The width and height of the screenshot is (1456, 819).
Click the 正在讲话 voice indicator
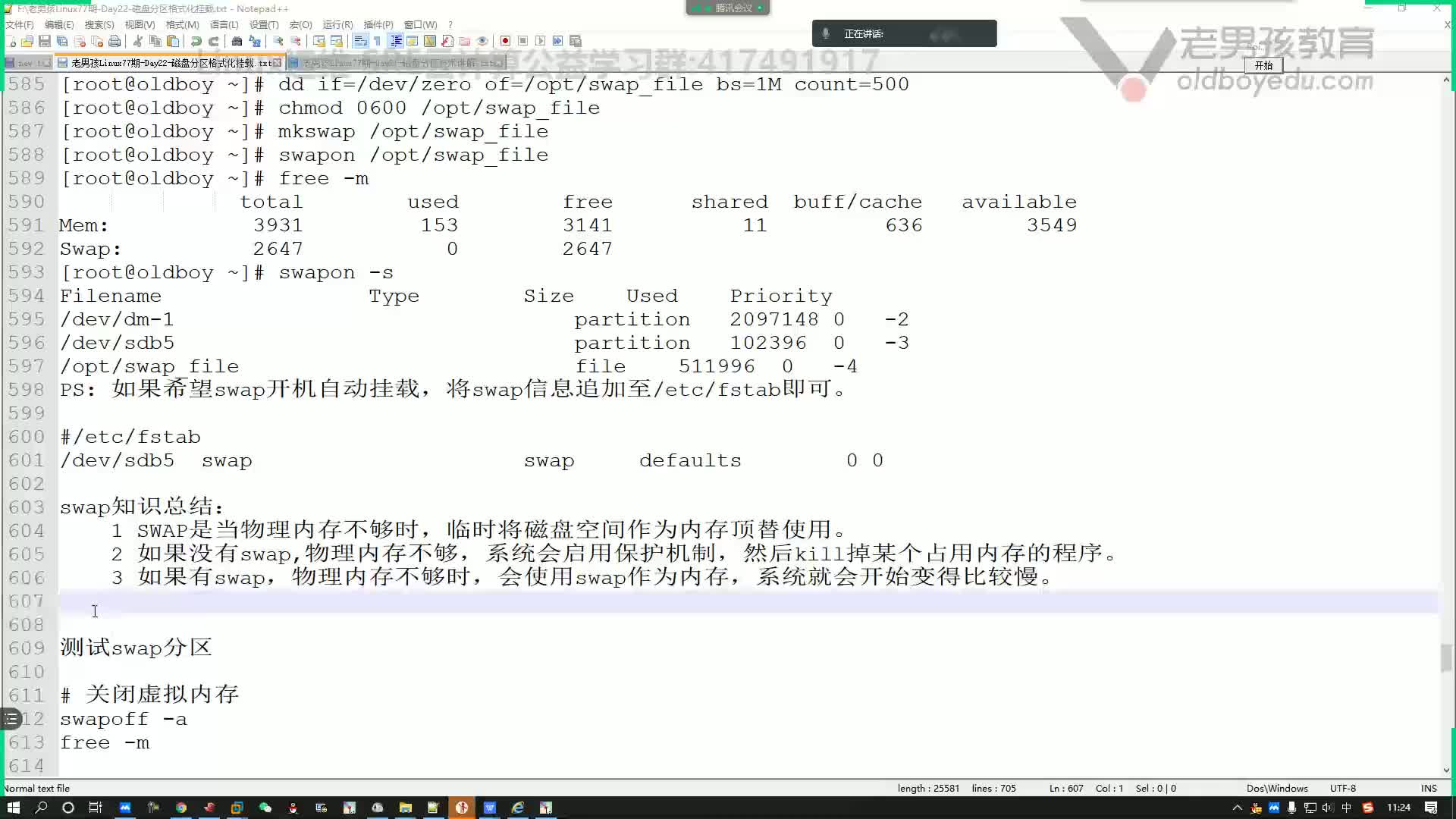point(904,33)
